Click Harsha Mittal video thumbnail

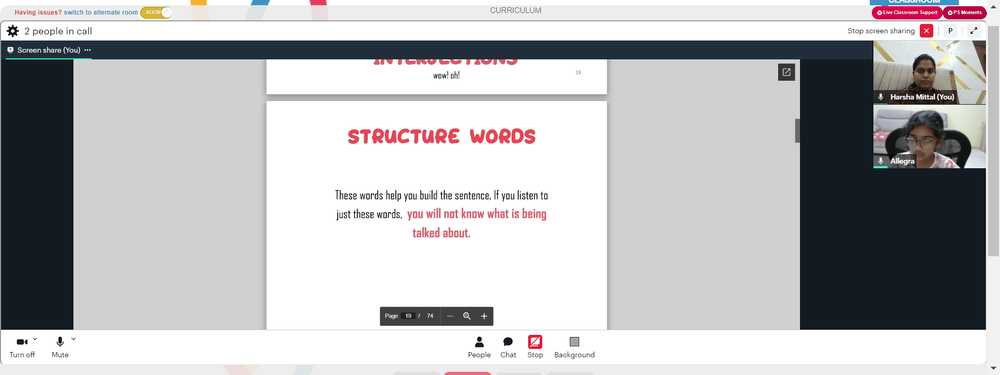[929, 72]
